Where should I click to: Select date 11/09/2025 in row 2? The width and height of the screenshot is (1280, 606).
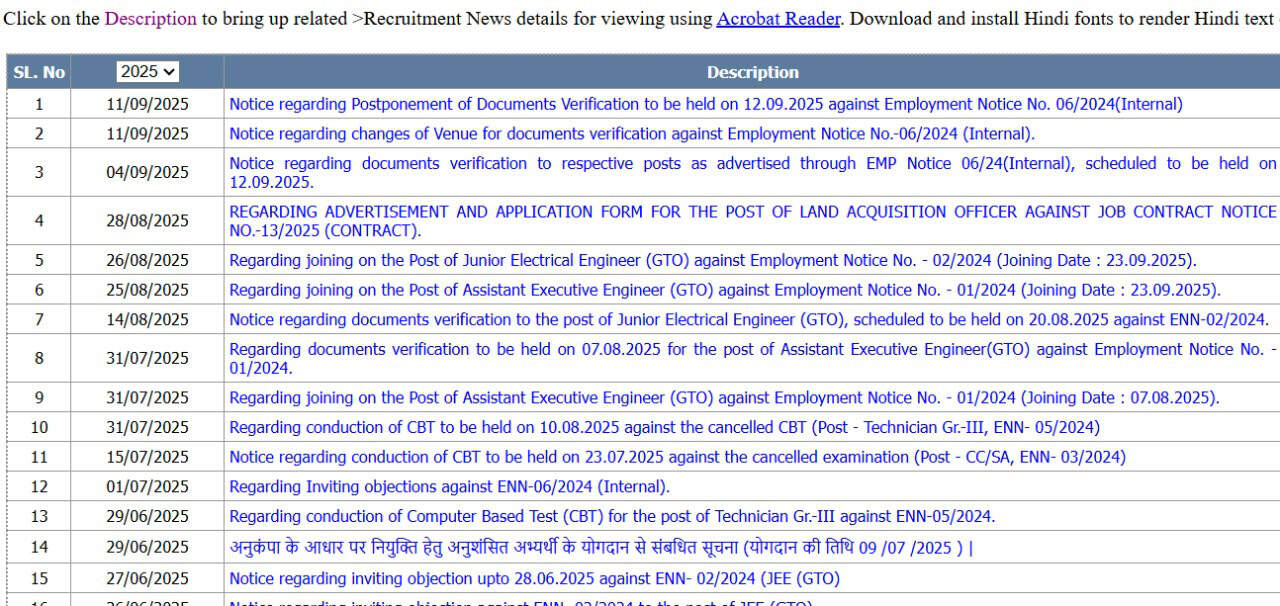[147, 134]
